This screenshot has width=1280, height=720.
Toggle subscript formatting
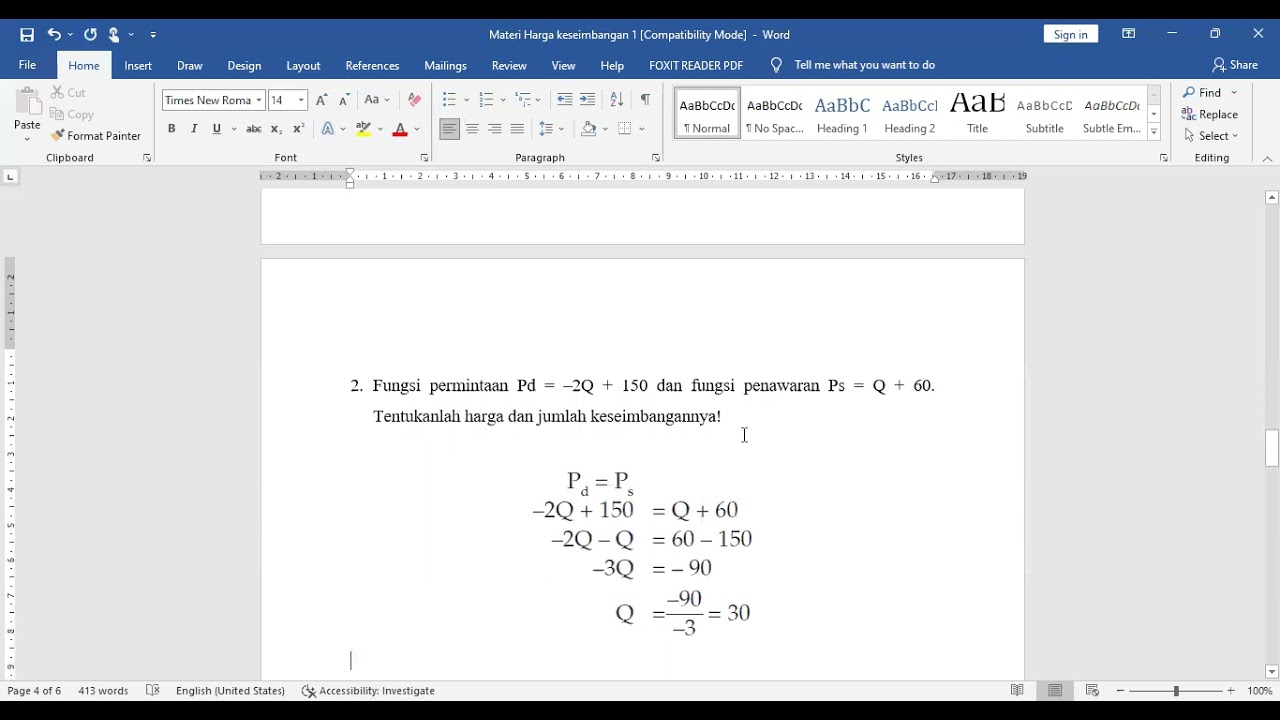(276, 129)
